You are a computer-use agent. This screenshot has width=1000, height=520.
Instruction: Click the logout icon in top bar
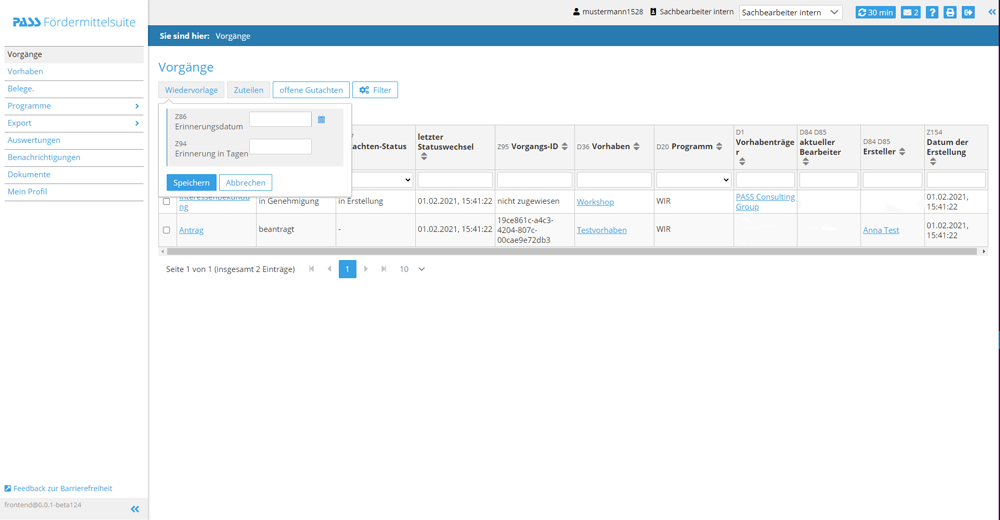pos(968,12)
